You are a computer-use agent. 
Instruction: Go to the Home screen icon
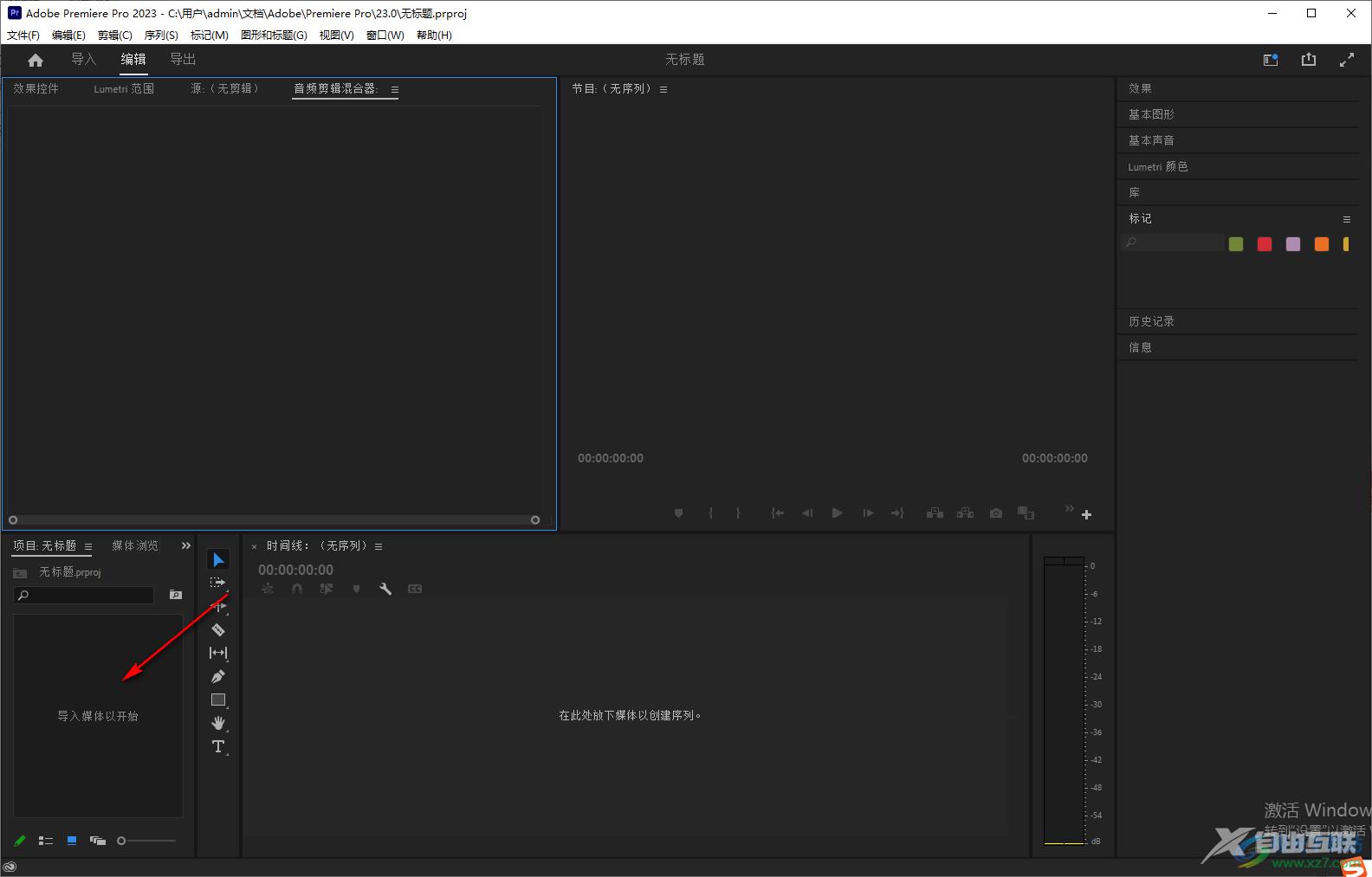(36, 60)
